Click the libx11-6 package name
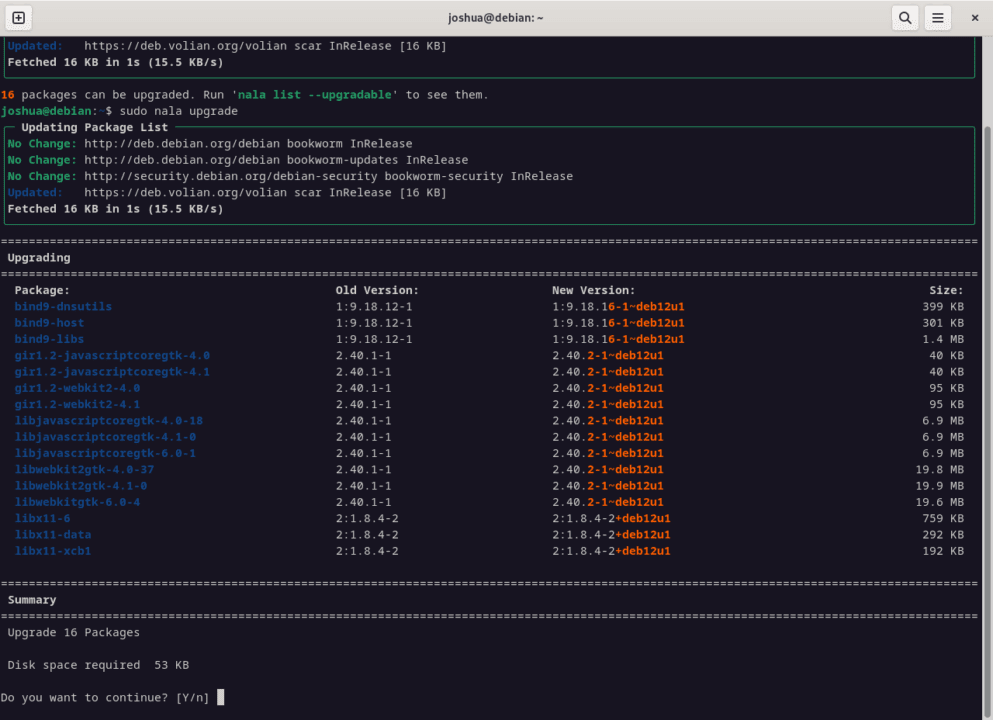 [x=42, y=518]
